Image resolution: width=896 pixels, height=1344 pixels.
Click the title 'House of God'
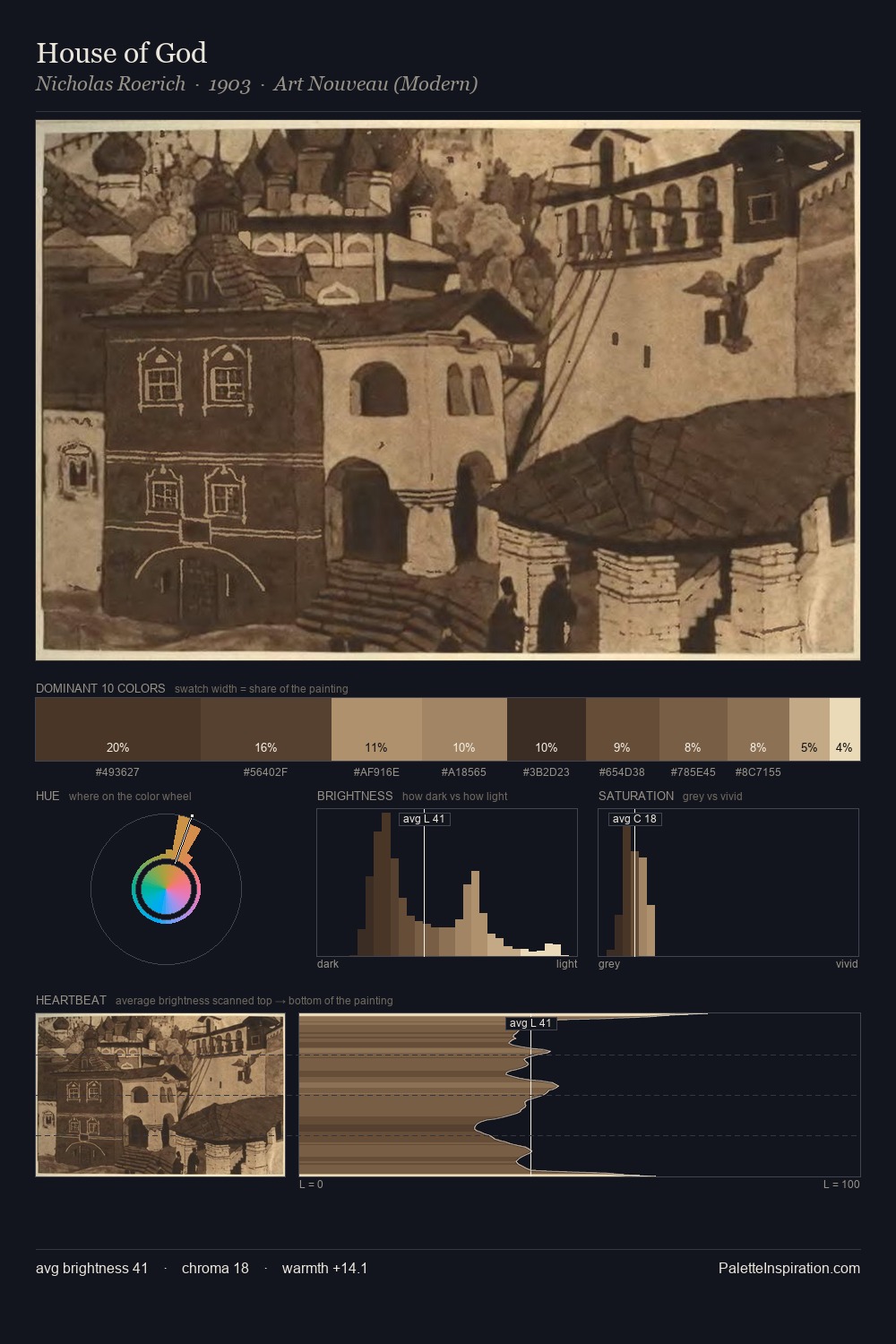click(x=121, y=53)
